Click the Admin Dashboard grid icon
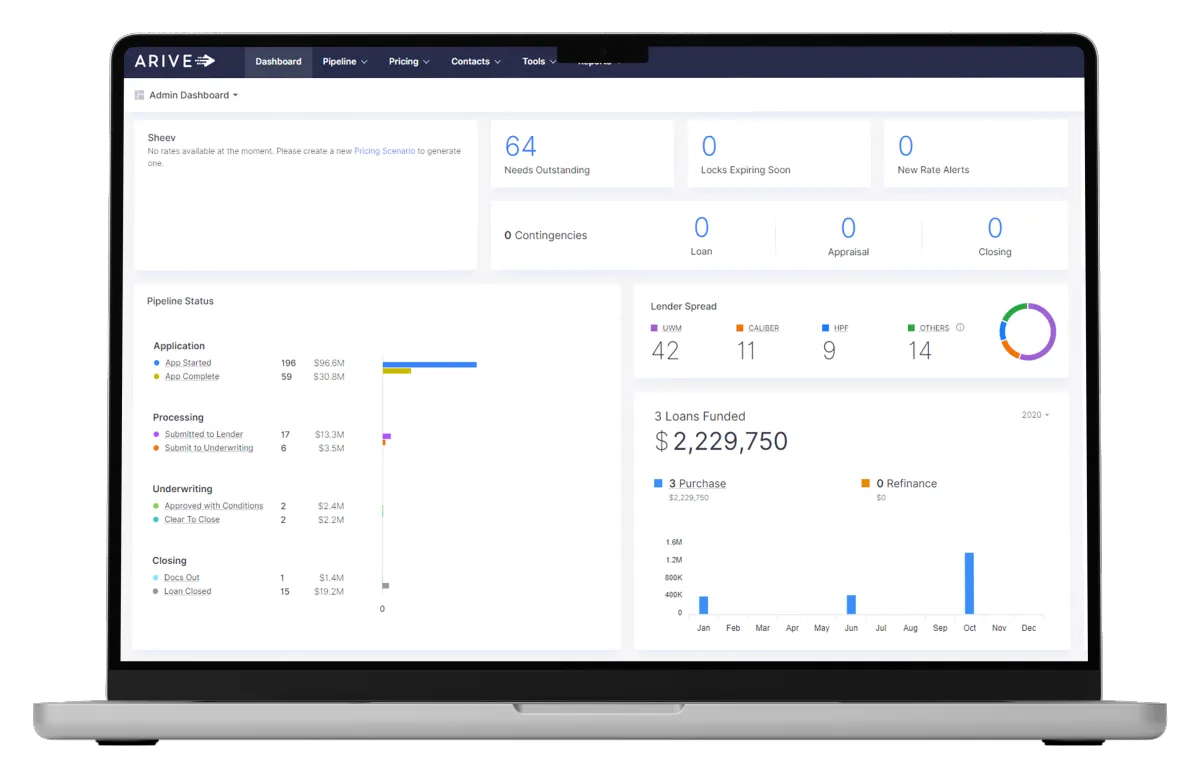The image size is (1200, 770). coord(140,95)
